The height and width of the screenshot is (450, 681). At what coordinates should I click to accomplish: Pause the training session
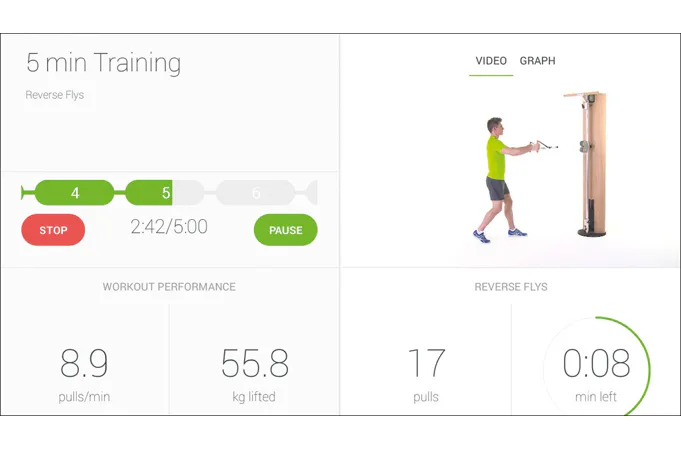(x=285, y=230)
